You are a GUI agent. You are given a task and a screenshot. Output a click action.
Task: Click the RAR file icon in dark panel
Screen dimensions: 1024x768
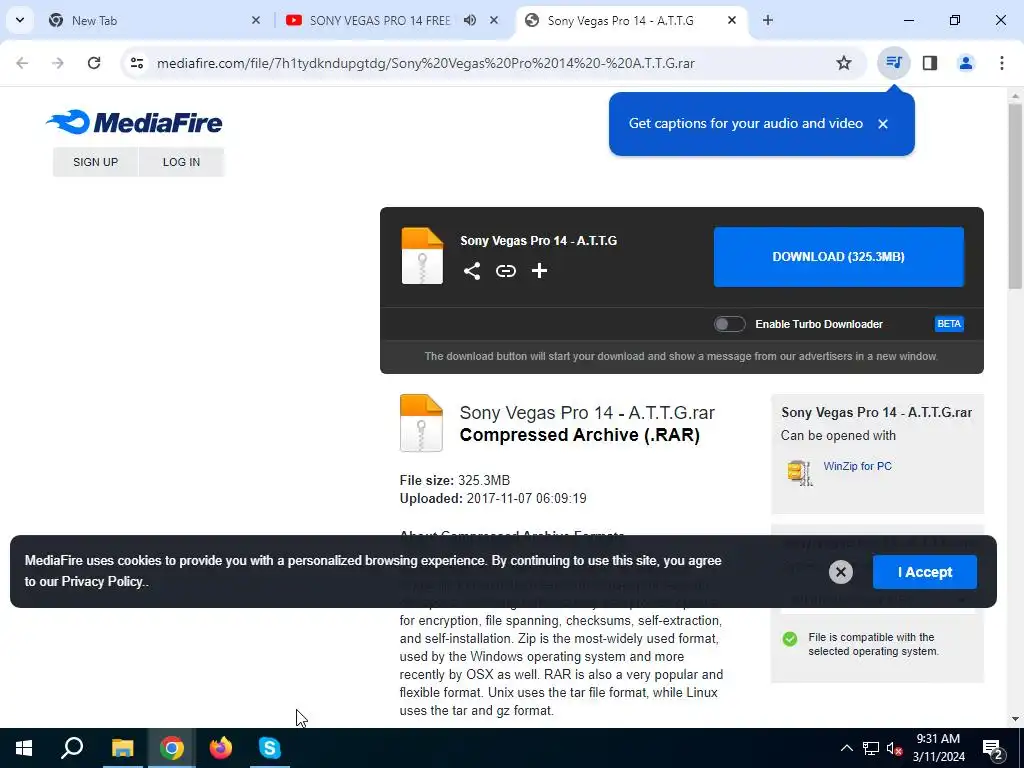[422, 256]
